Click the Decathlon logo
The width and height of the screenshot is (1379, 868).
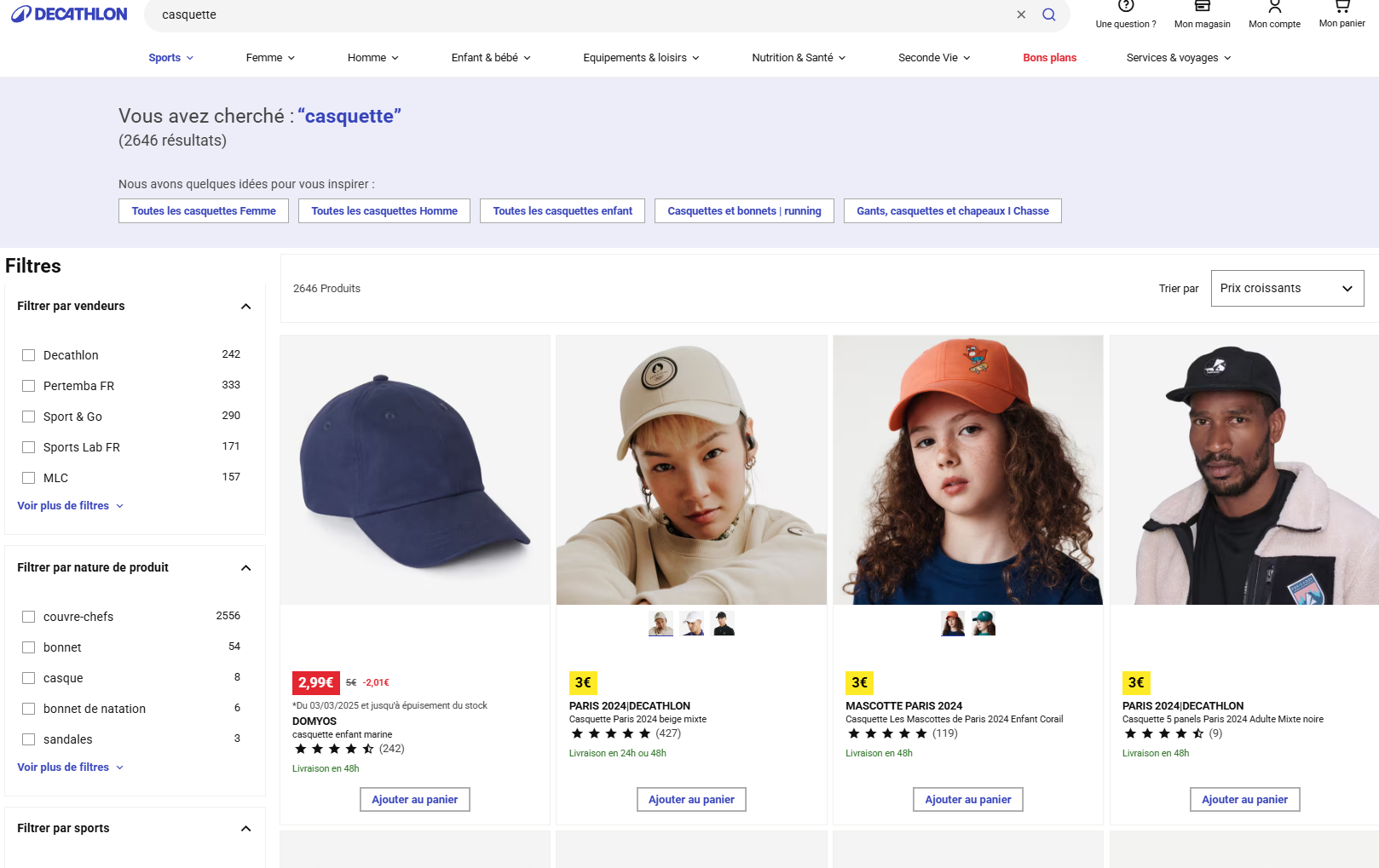[x=69, y=14]
